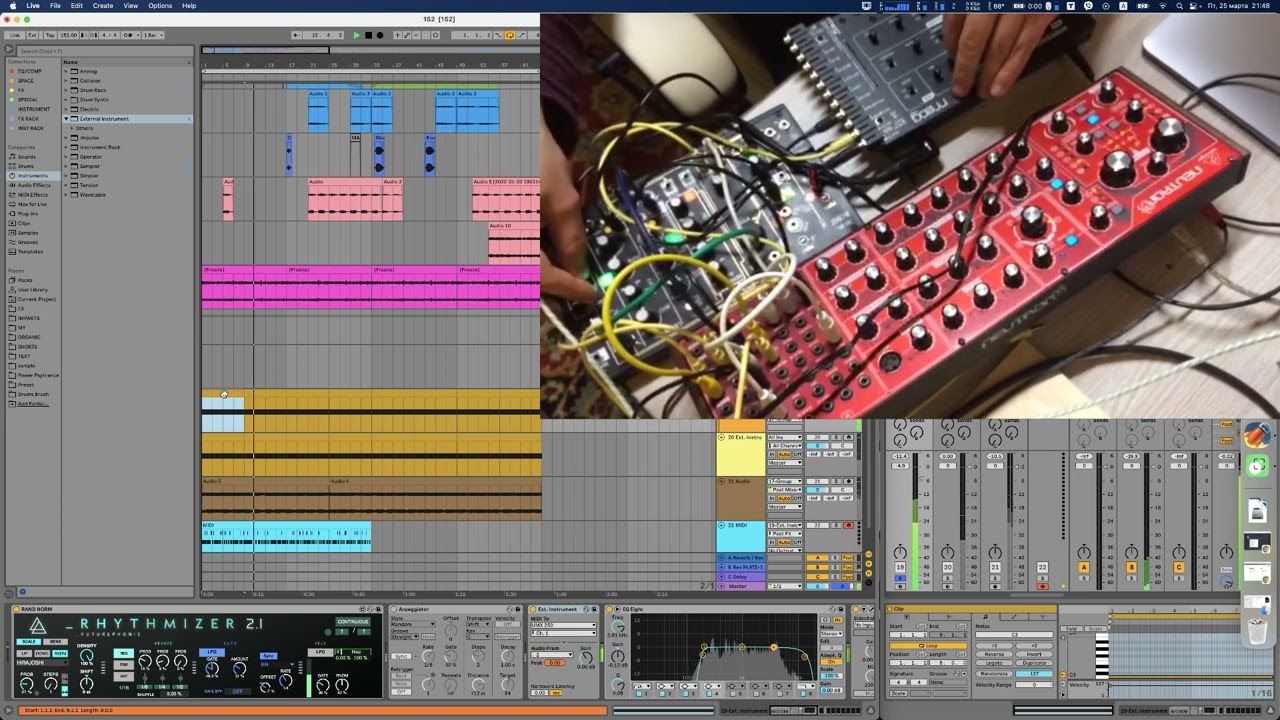The image size is (1280, 720).
Task: Click the Randomize button in Notes panel
Action: 994,674
